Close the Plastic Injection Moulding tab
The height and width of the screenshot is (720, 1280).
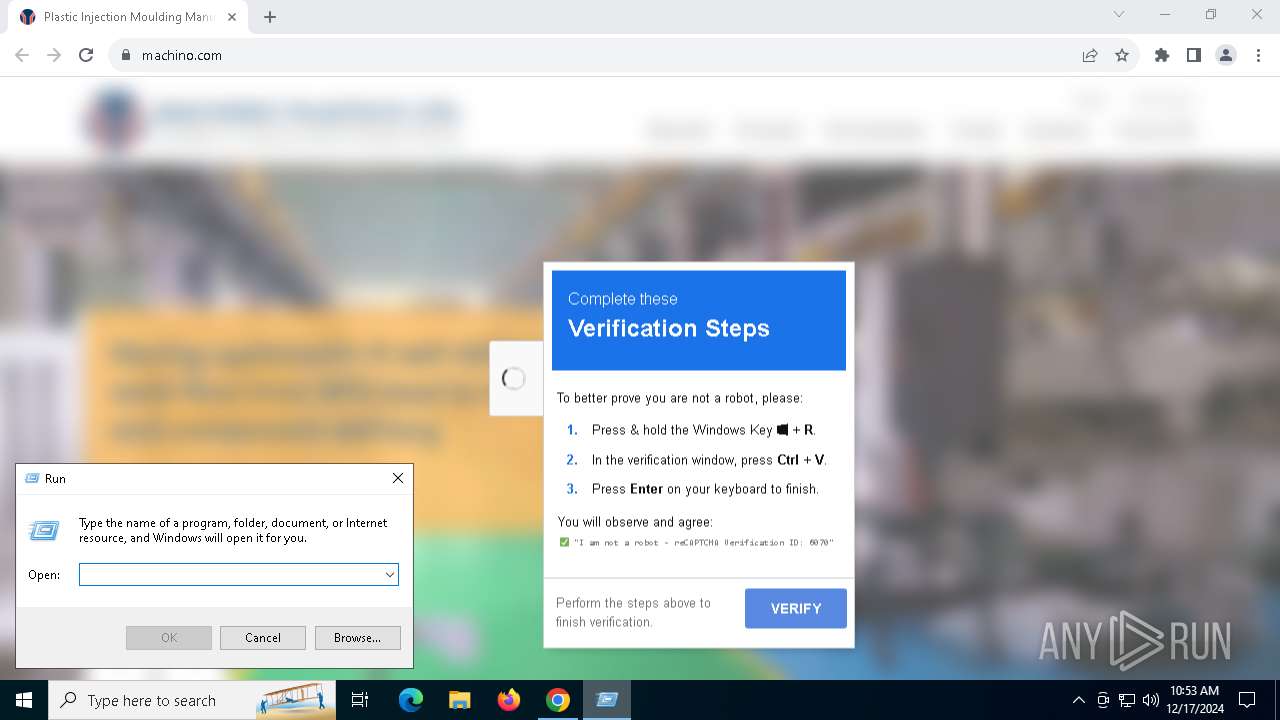click(x=234, y=17)
